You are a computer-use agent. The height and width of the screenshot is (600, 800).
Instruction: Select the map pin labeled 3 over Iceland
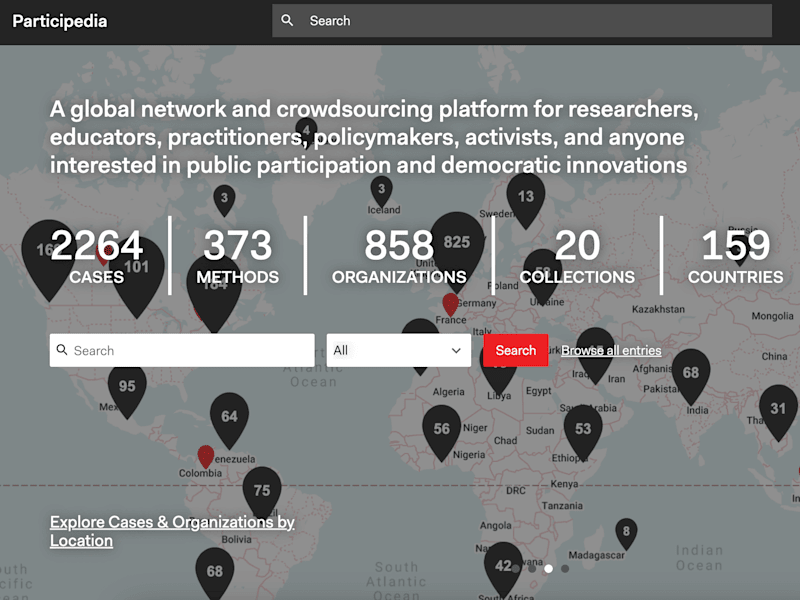click(381, 191)
